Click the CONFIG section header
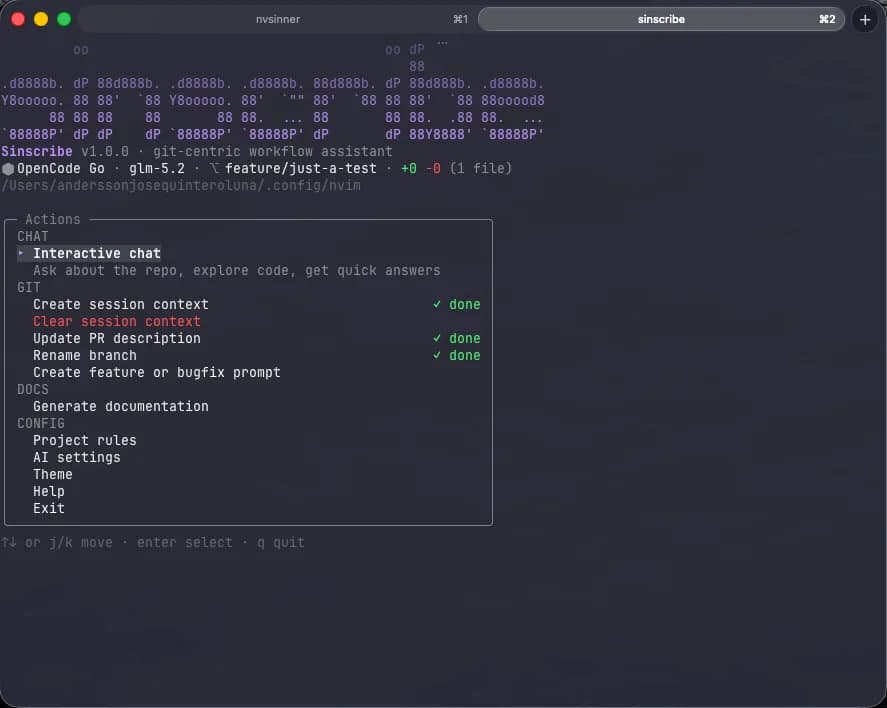This screenshot has height=708, width=887. [x=41, y=423]
